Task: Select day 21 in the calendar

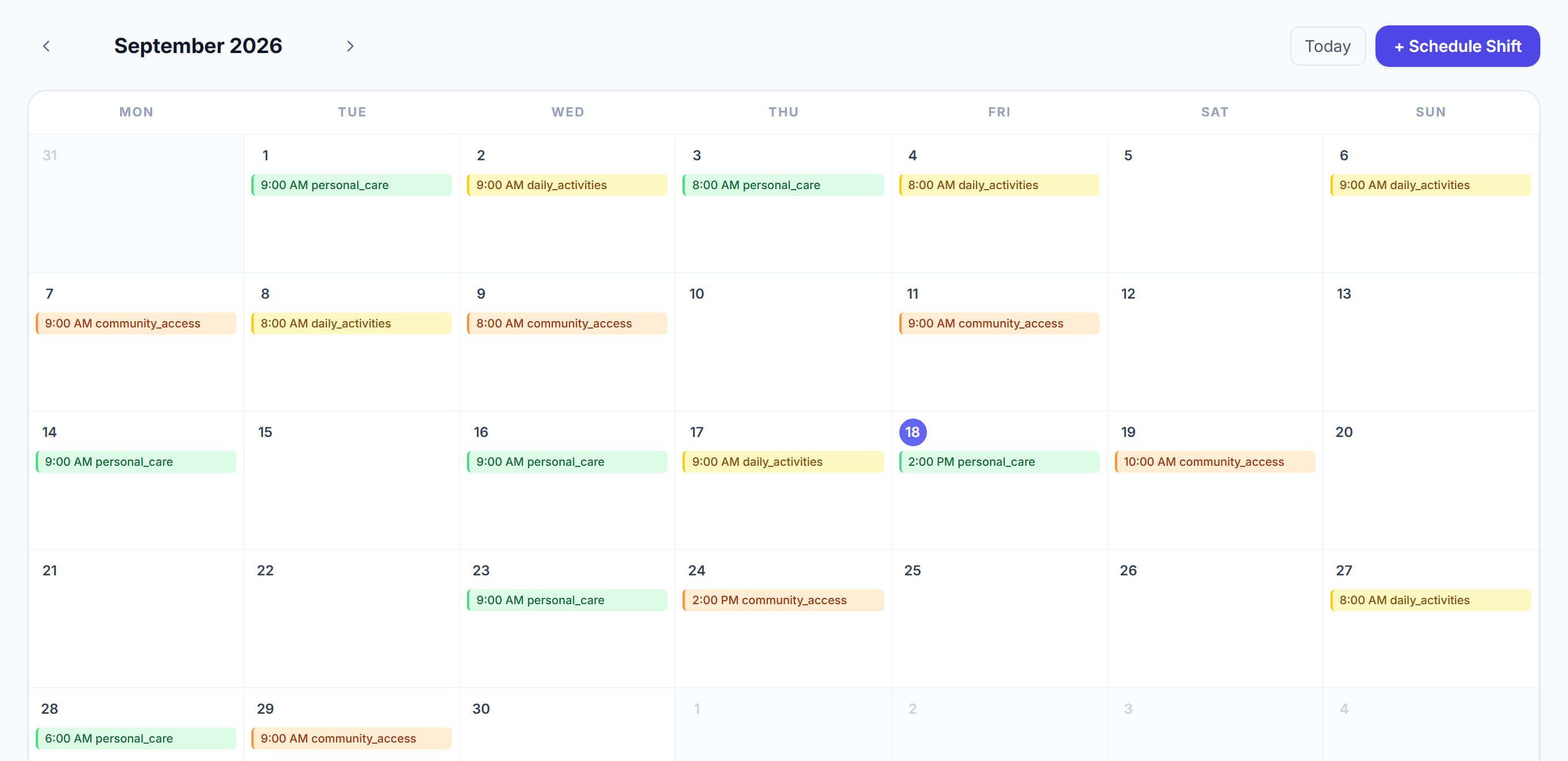Action: pos(50,570)
